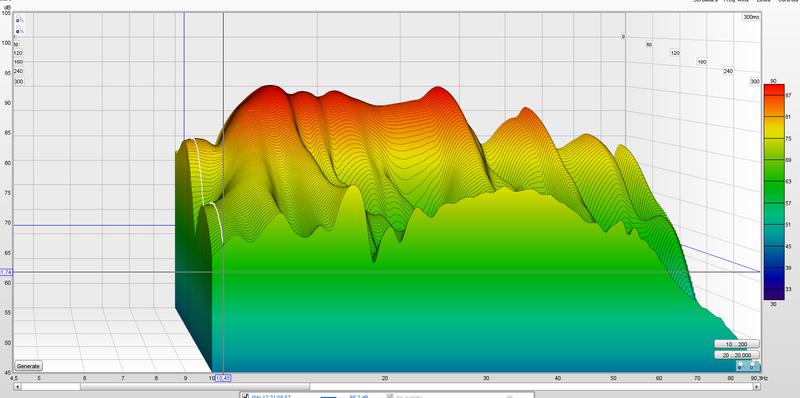Click the greyed-out checkbox beside trace
The width and height of the screenshot is (800, 398).
(x=390, y=396)
